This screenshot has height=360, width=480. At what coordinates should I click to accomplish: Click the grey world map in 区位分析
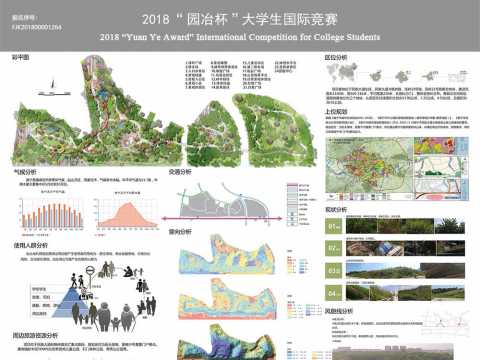[342, 72]
